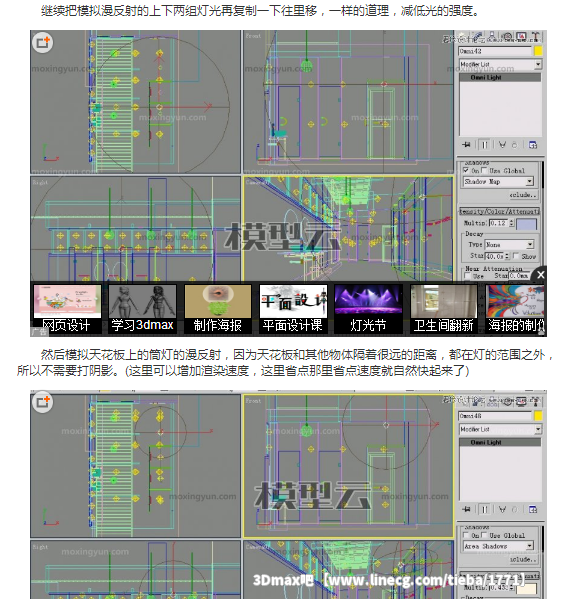Open the 学习3dmax ad thumbnail
565x599 pixels.
142,309
